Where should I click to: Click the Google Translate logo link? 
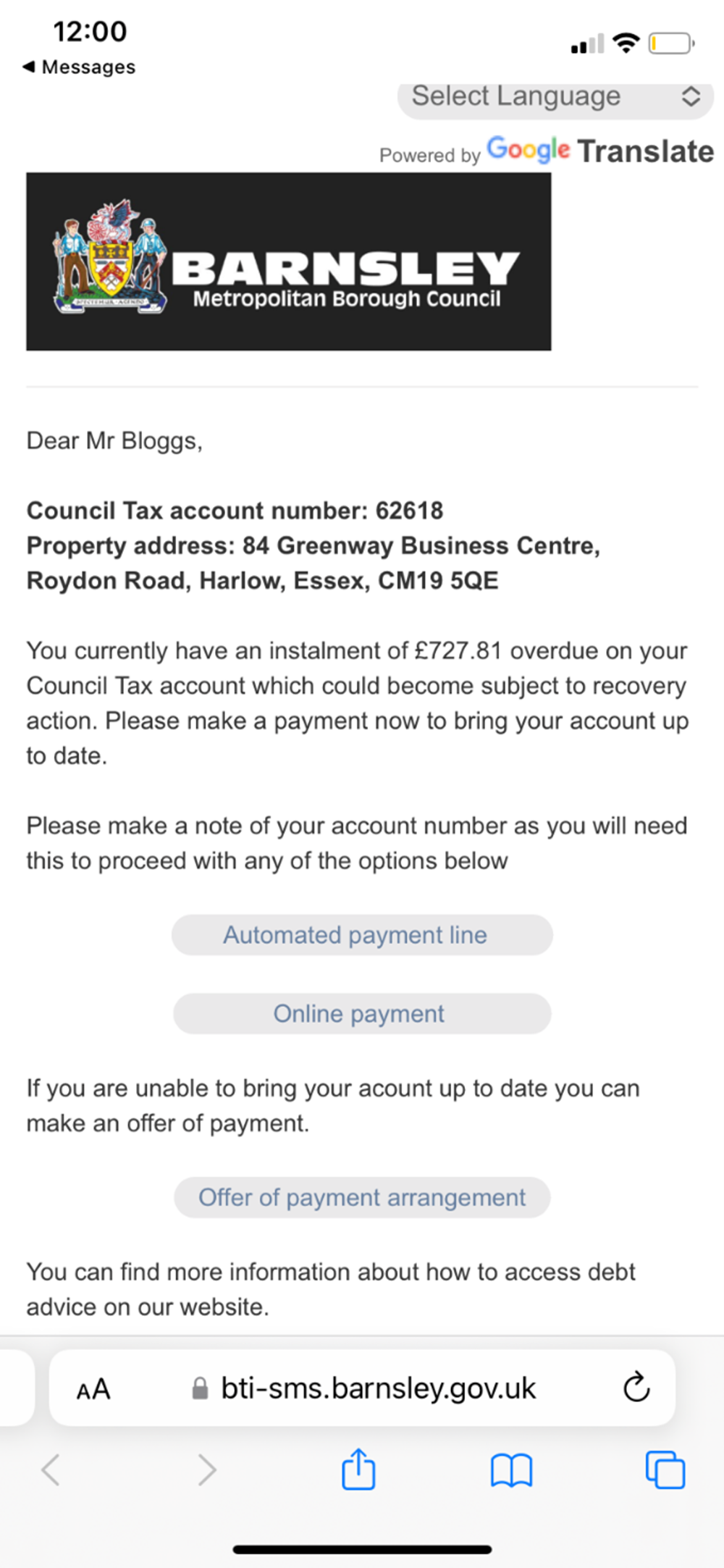[x=599, y=151]
